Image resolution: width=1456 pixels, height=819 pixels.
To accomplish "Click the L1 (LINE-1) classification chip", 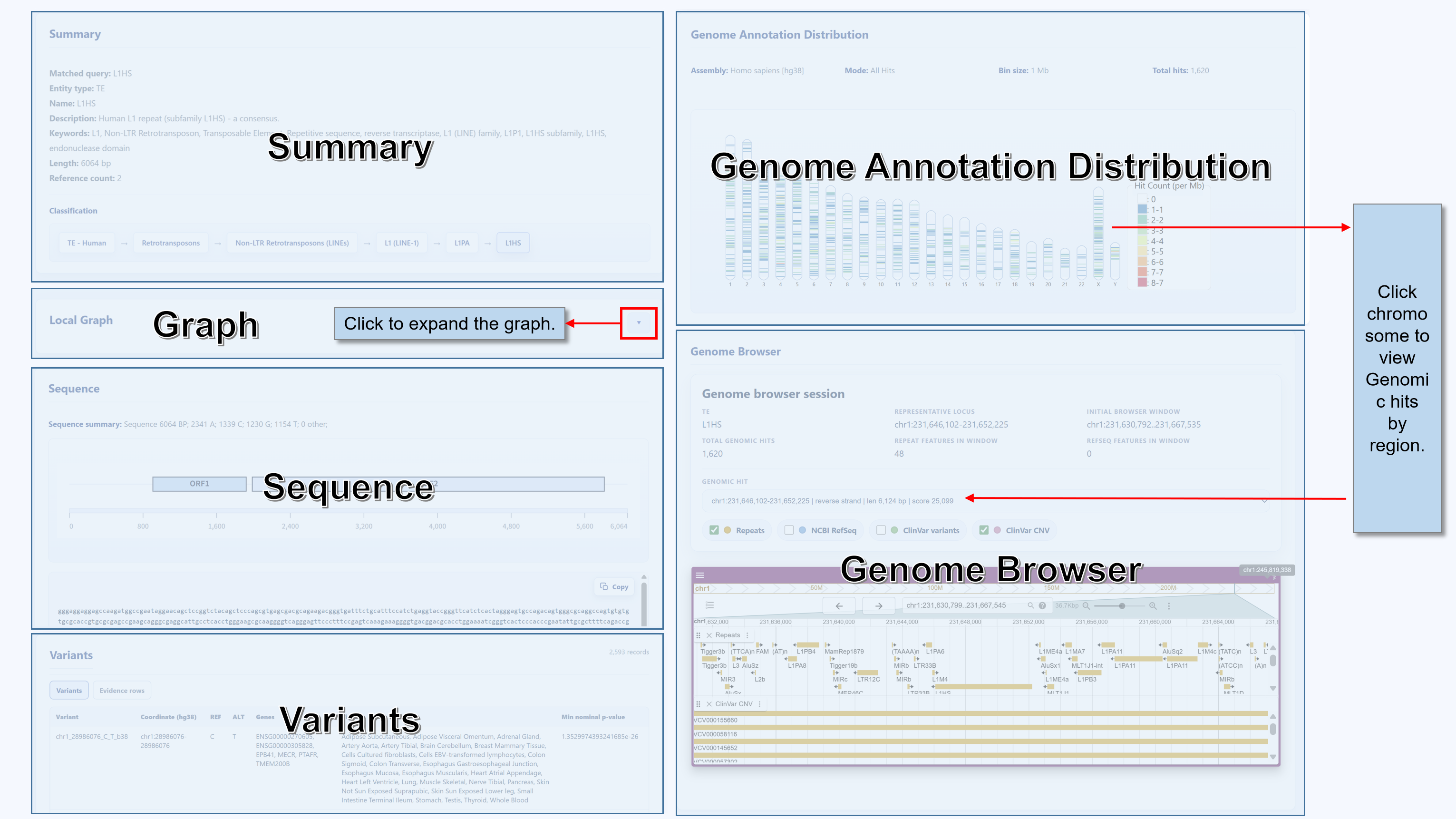I will [x=401, y=243].
